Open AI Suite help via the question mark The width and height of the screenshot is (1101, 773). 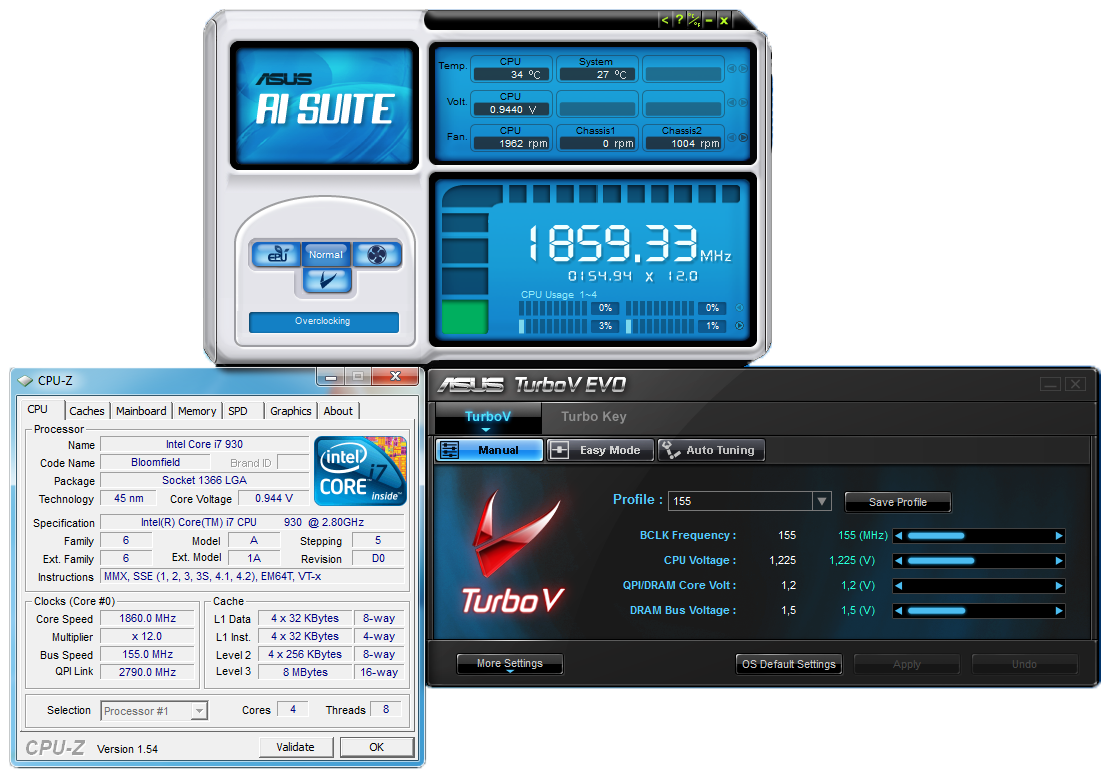coord(679,20)
